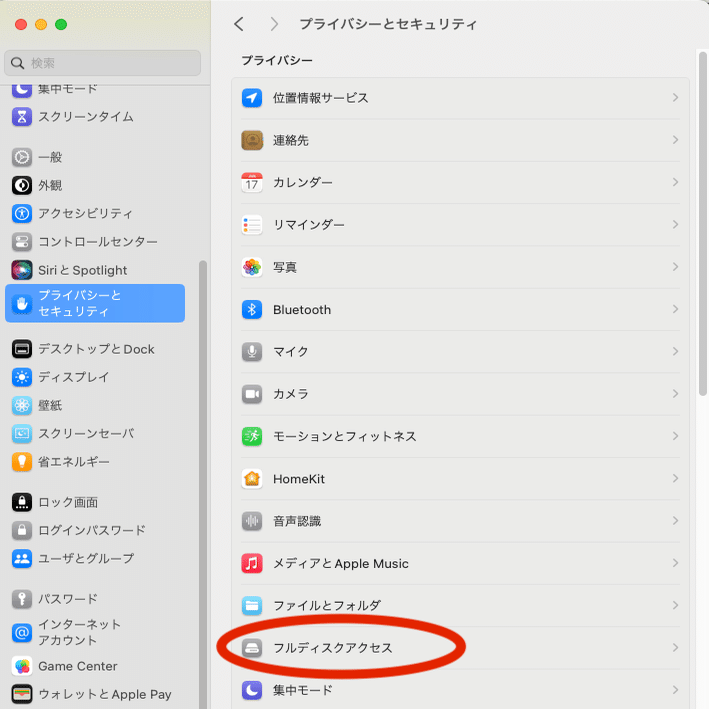Click the カレンダー calendar icon
The height and width of the screenshot is (709, 709).
tap(252, 183)
